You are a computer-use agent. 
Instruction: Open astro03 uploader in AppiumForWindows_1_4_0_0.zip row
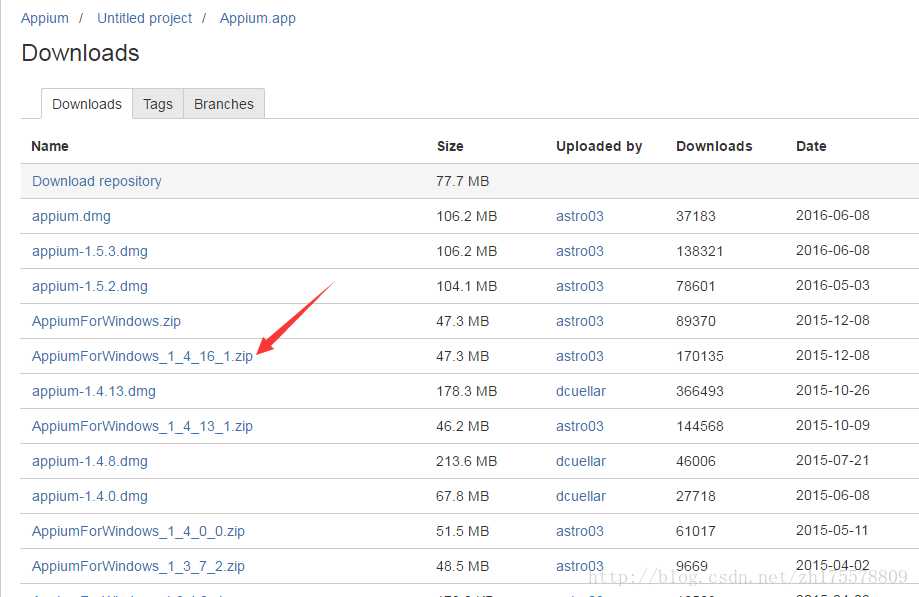pos(580,531)
